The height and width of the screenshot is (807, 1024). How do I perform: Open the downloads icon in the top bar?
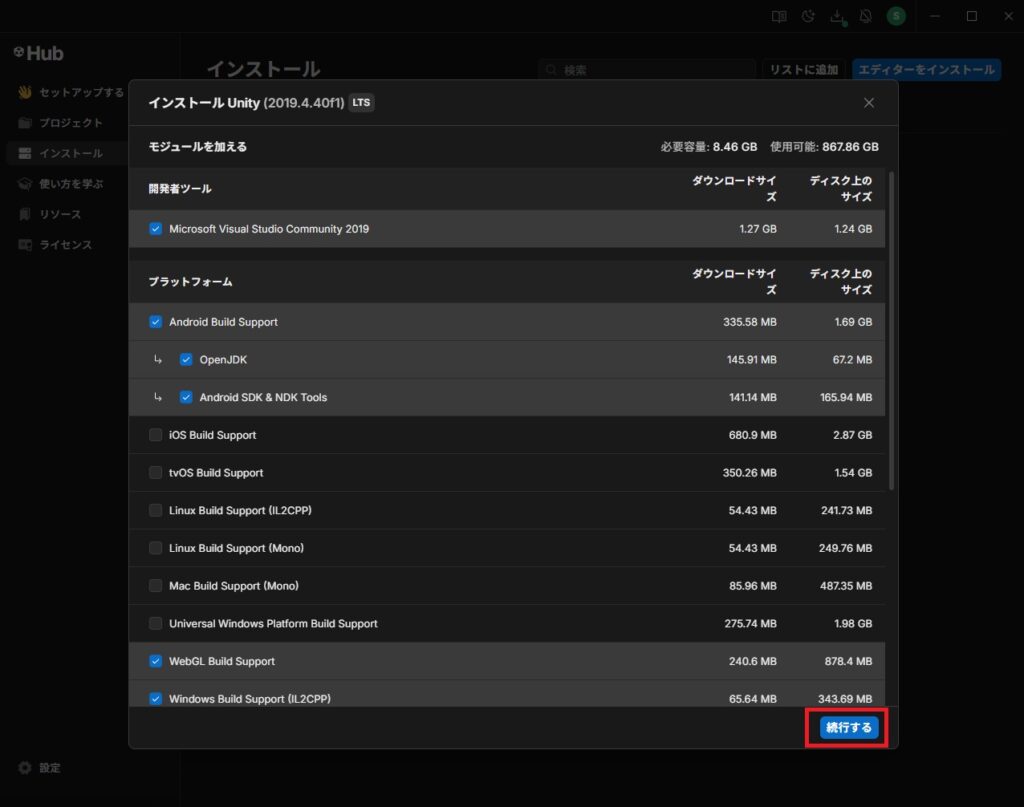pos(837,16)
